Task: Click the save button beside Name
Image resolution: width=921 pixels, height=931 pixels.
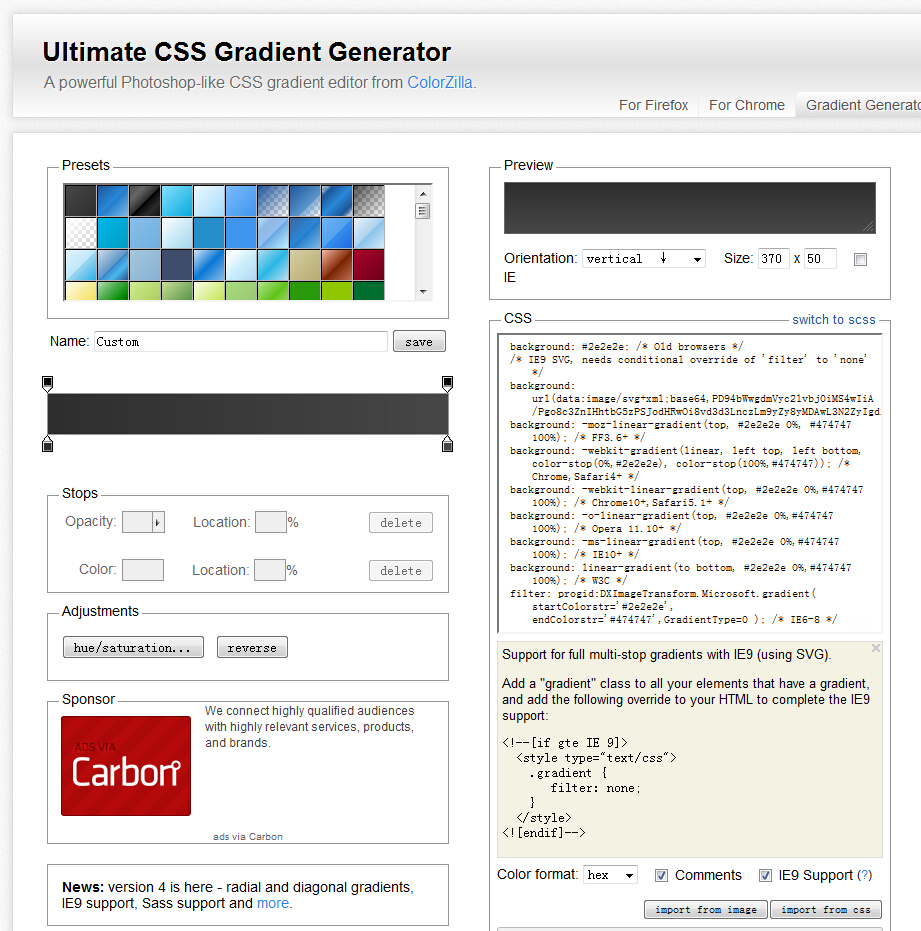Action: coord(419,341)
